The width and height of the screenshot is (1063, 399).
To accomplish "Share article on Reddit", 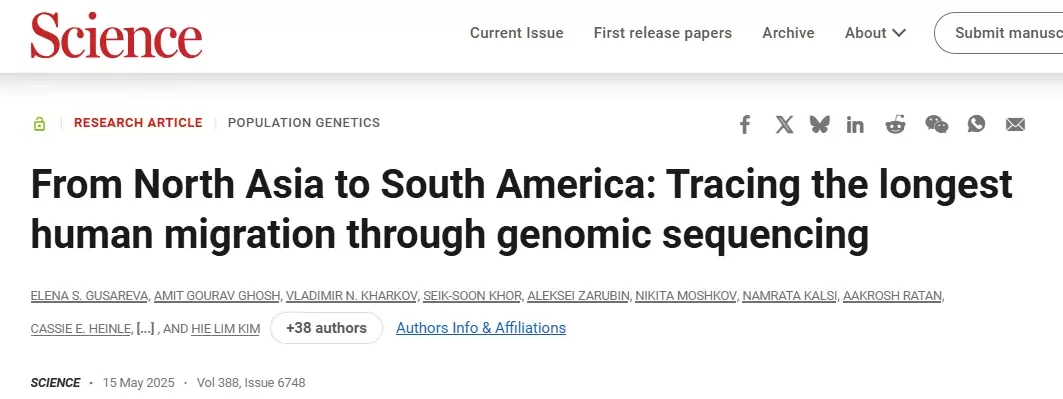I will tap(895, 125).
